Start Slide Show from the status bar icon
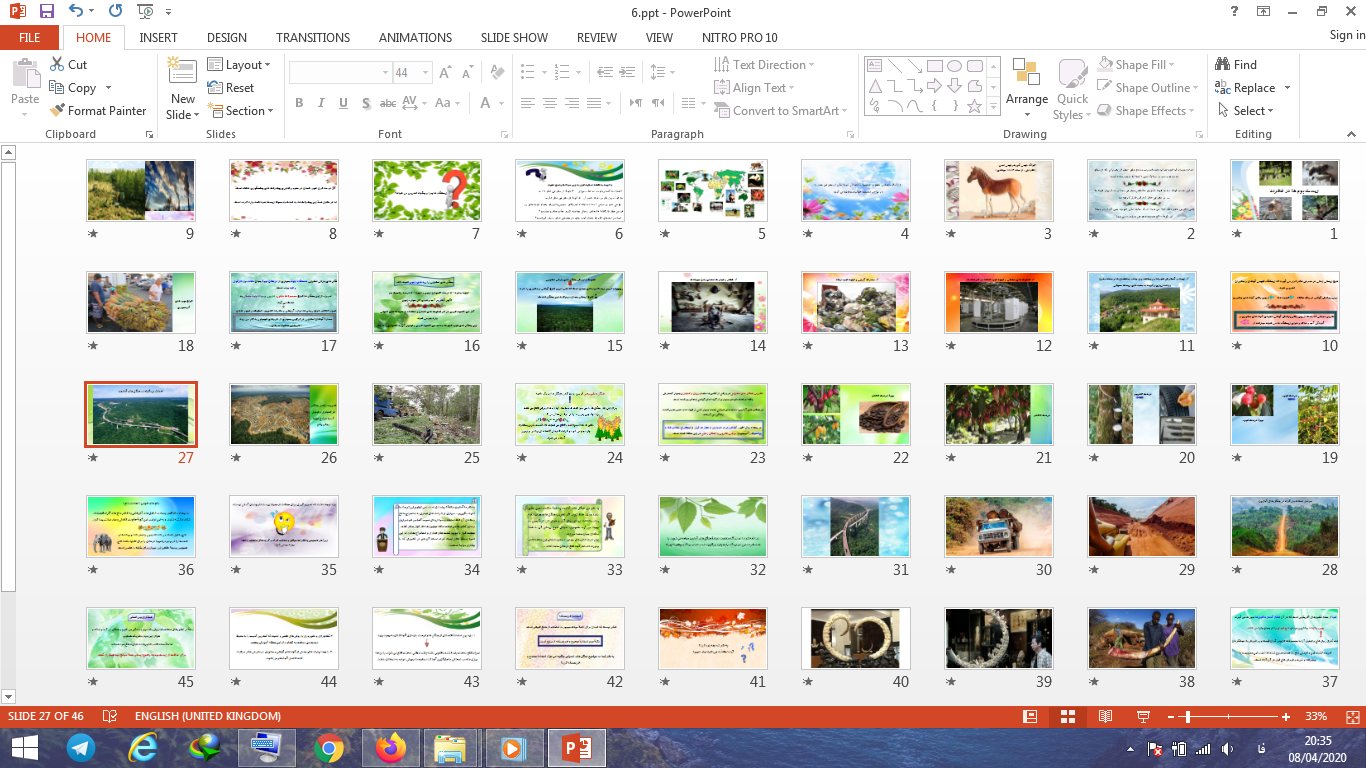This screenshot has width=1366, height=768. [x=1143, y=717]
